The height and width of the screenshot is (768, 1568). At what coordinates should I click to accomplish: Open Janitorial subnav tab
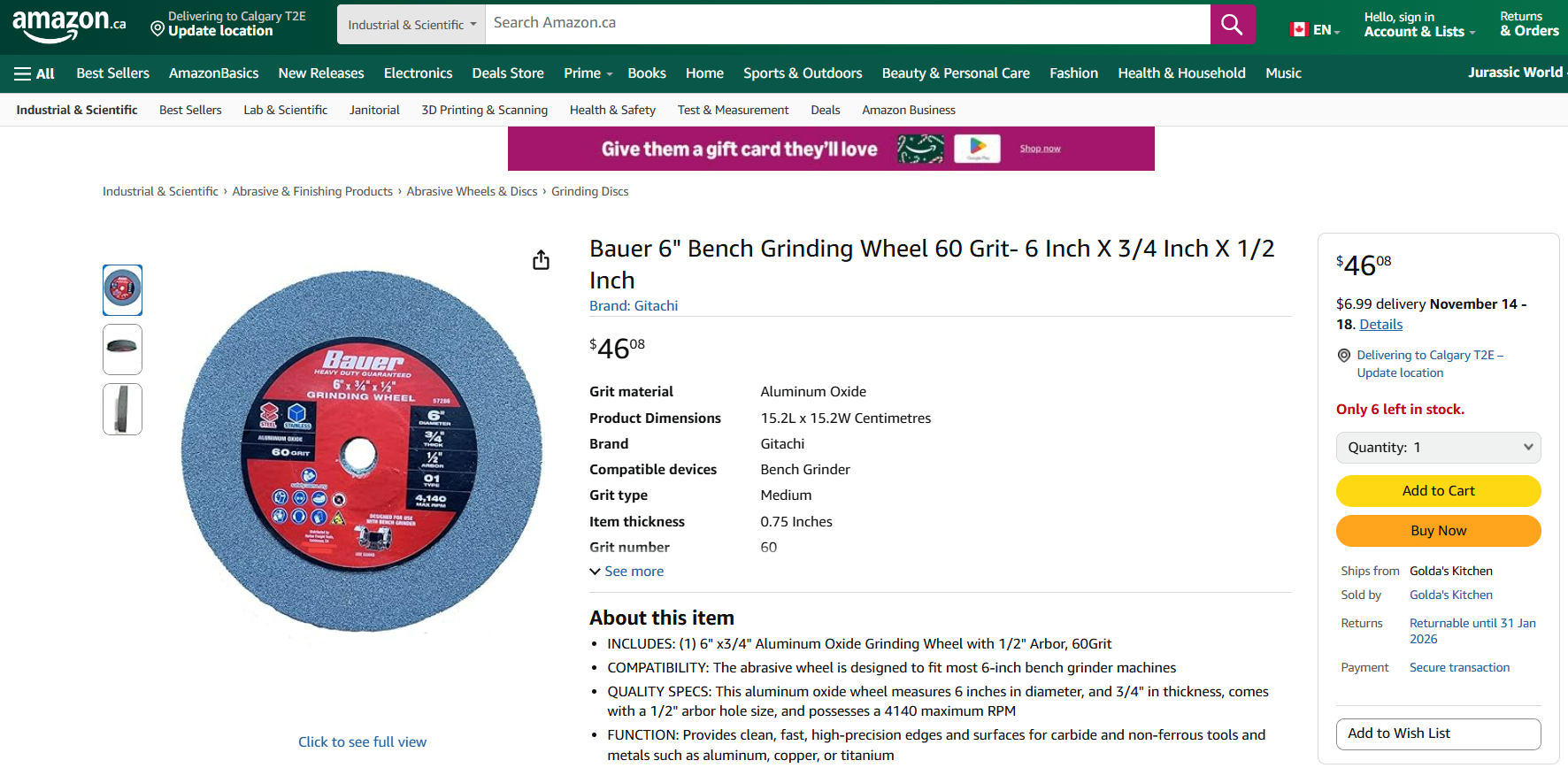374,110
